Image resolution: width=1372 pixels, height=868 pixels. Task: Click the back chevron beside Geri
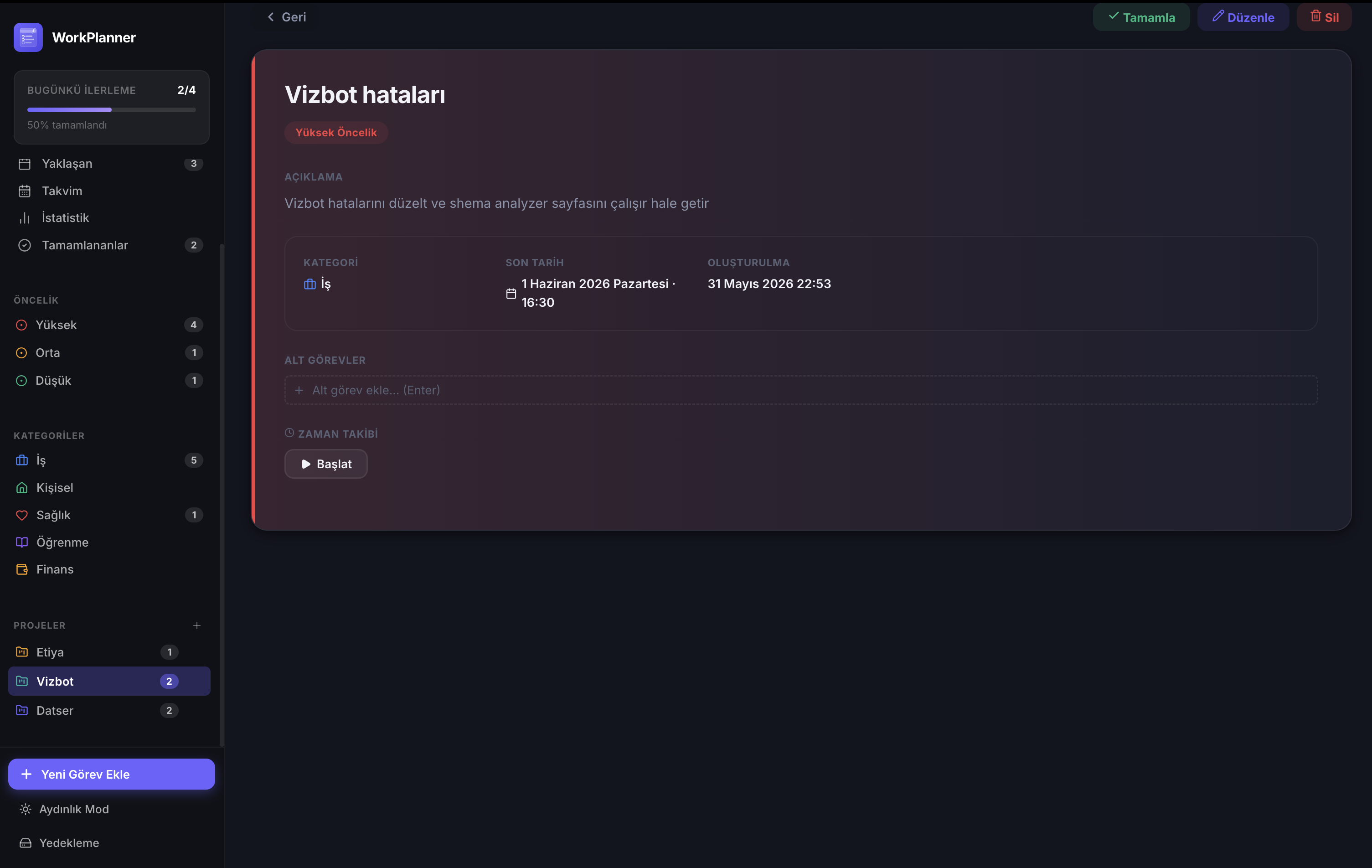271,17
